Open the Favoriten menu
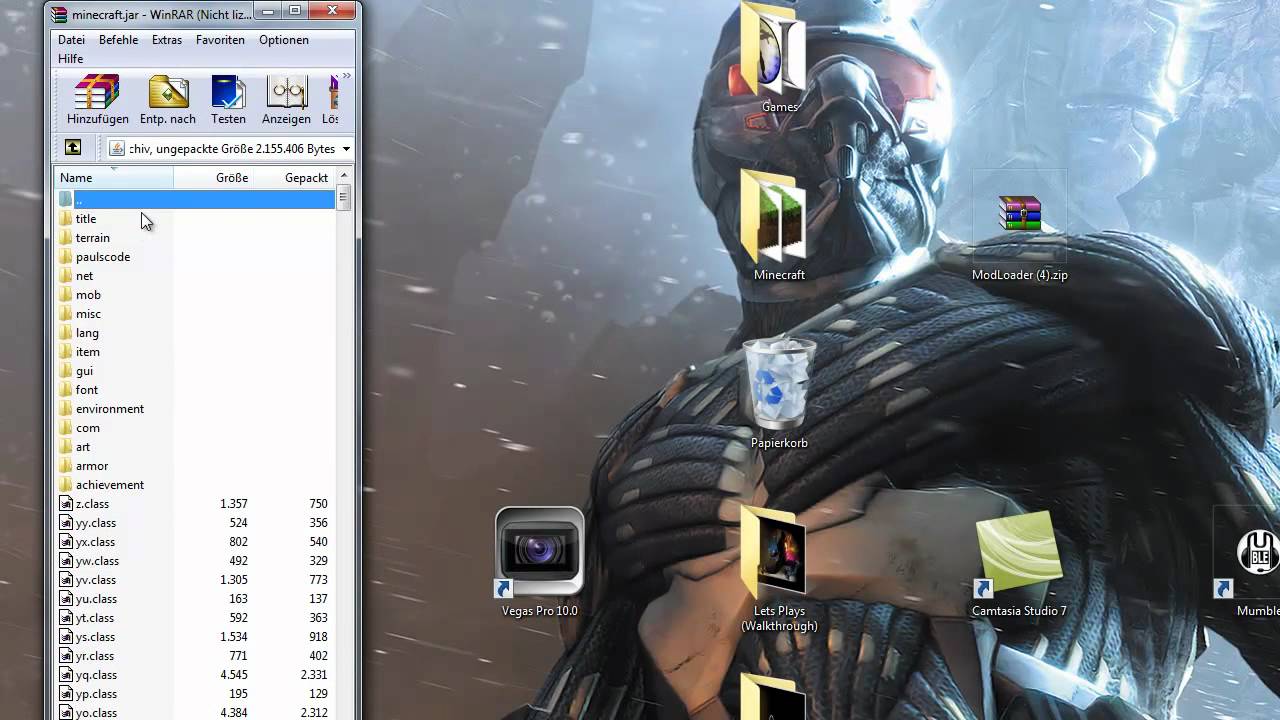 pos(220,40)
